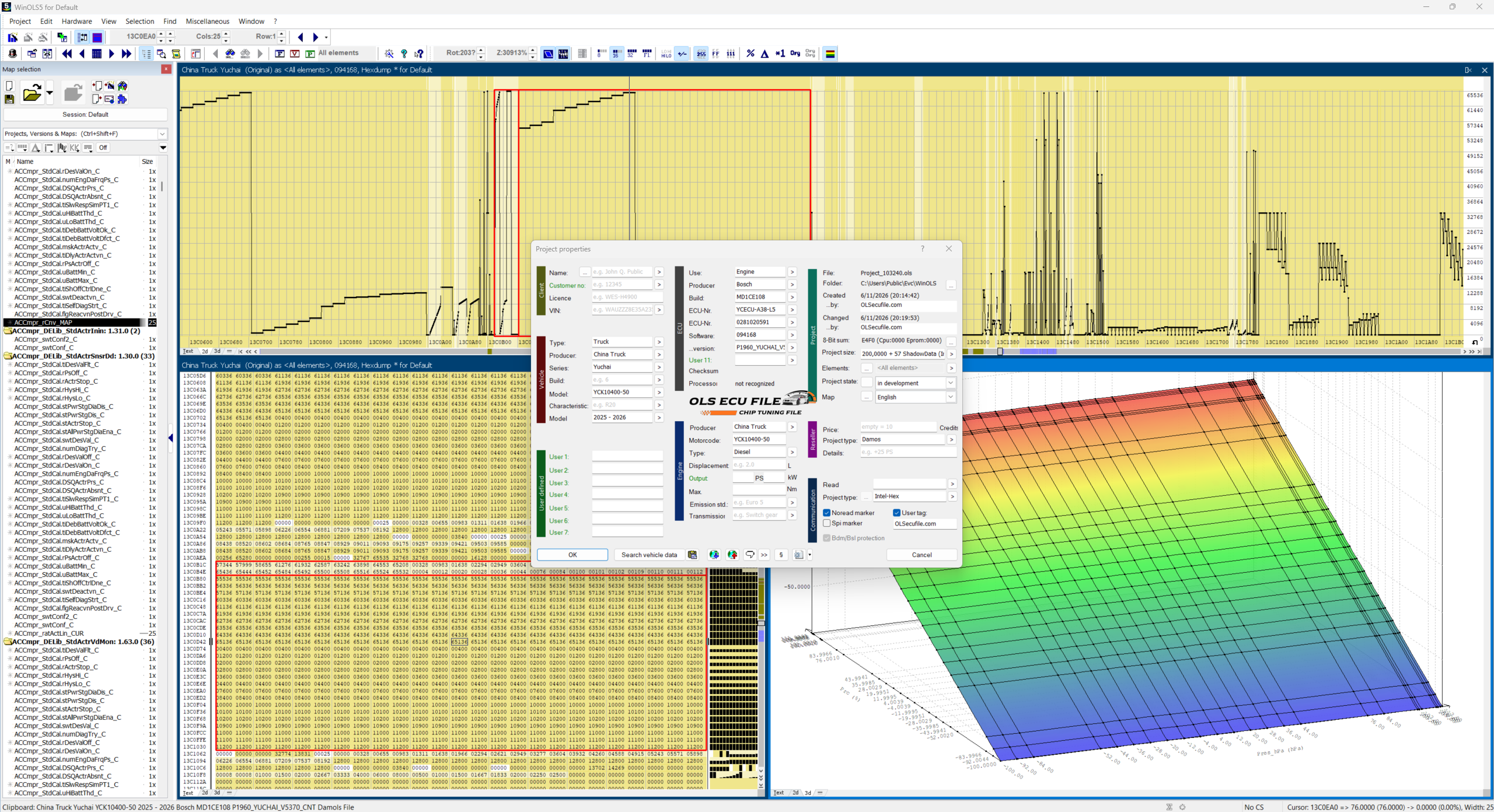The image size is (1494, 812).
Task: Uncheck the Noread marker checkbox
Action: (827, 513)
